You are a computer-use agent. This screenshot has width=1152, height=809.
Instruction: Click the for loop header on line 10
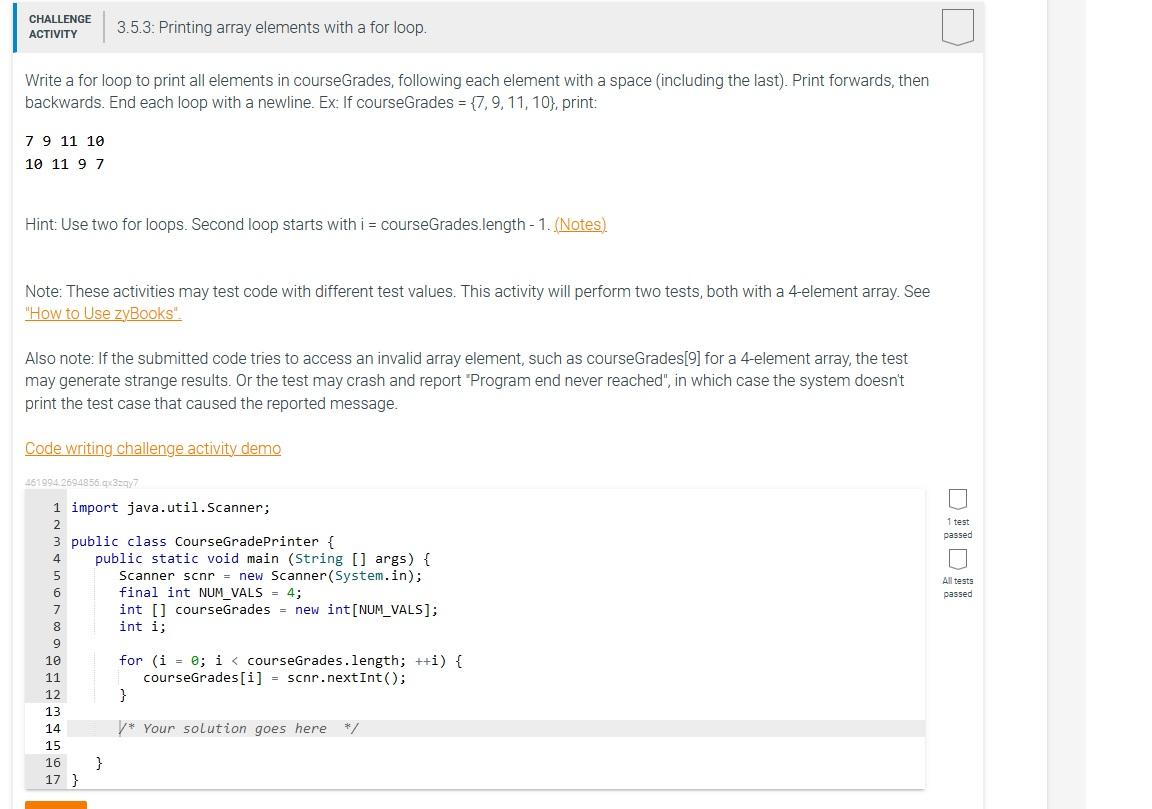click(290, 660)
